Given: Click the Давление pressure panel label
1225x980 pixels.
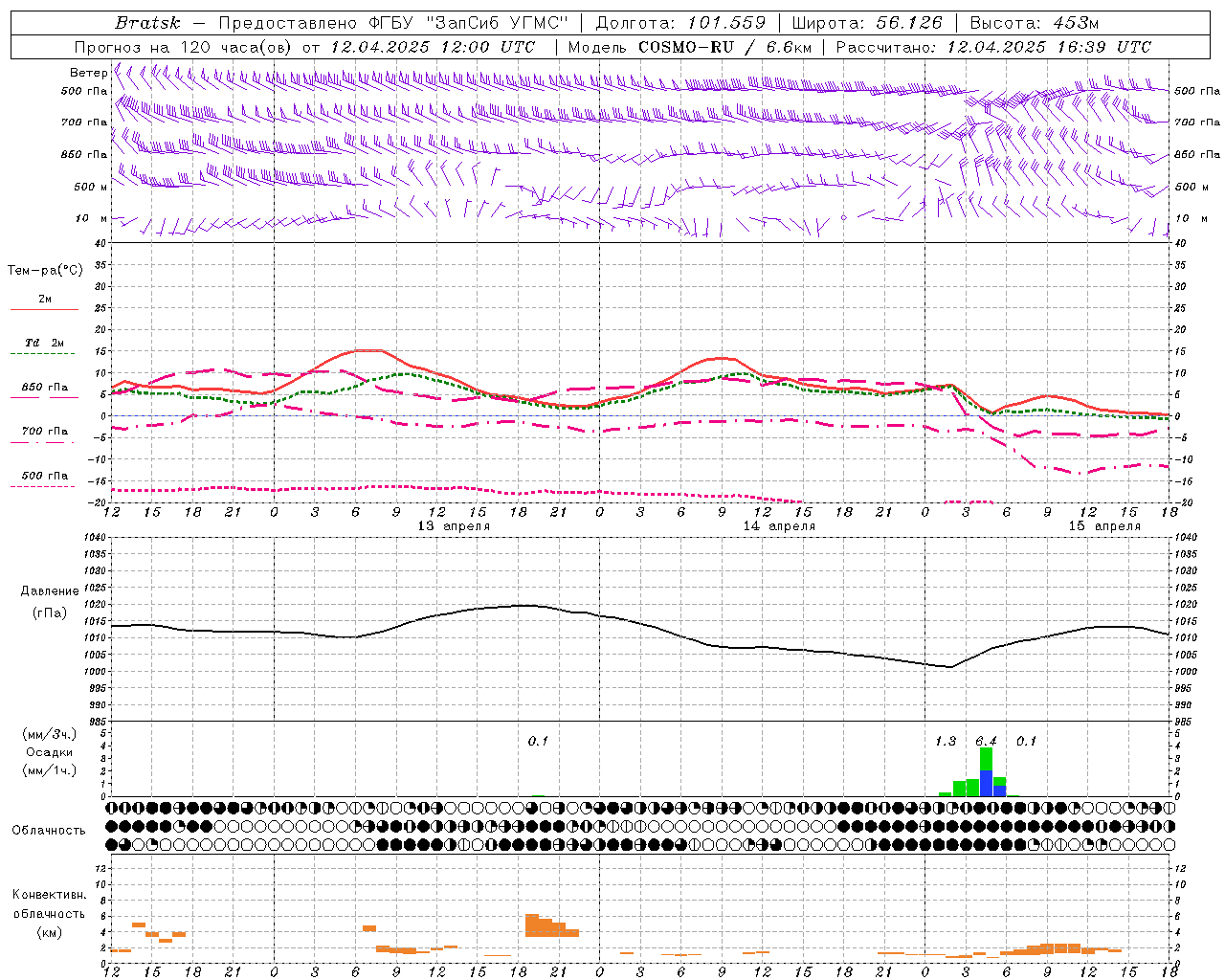Looking at the screenshot, I should [50, 591].
